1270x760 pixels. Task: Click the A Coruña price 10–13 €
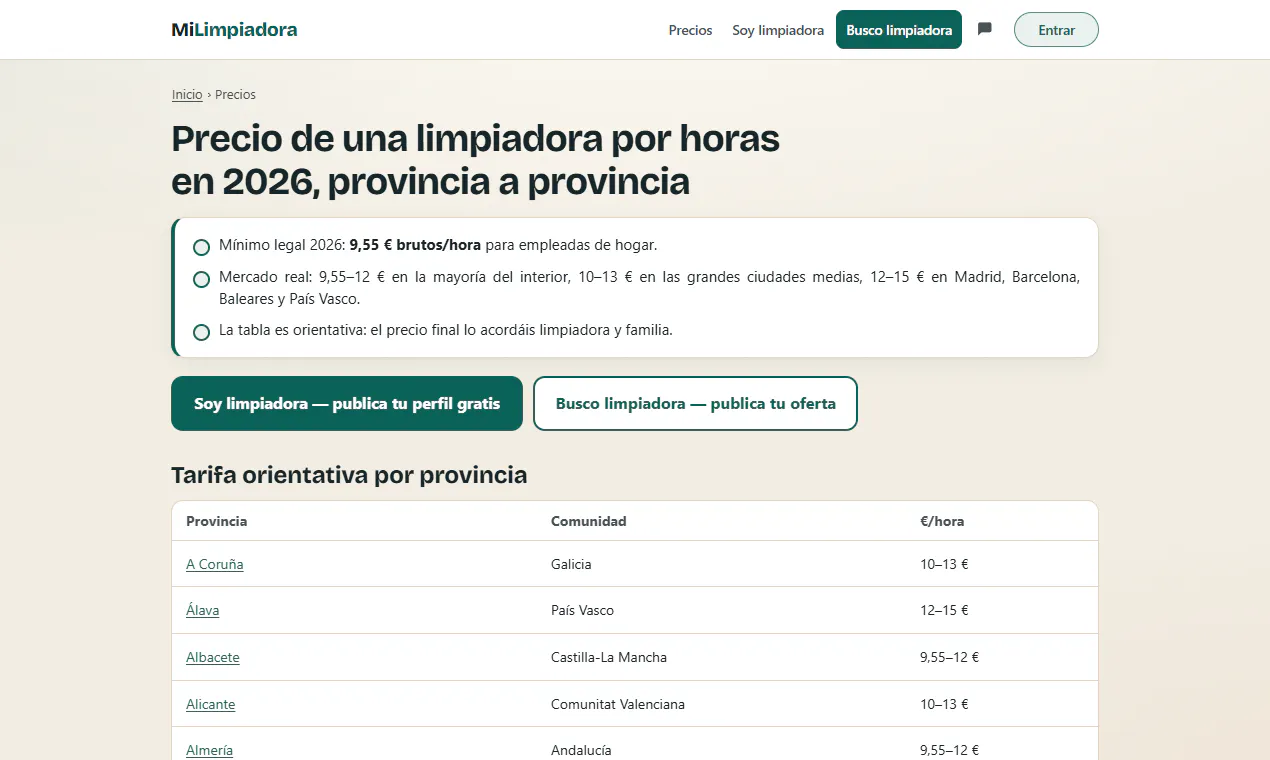pyautogui.click(x=944, y=564)
